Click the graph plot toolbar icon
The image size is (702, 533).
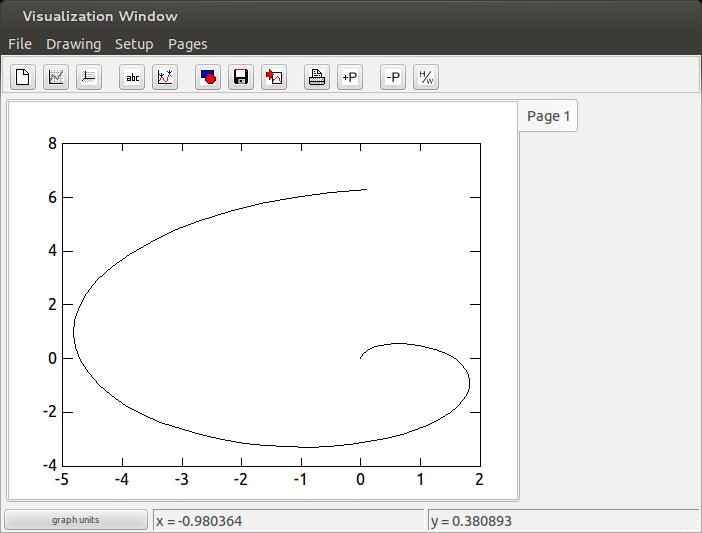click(56, 77)
